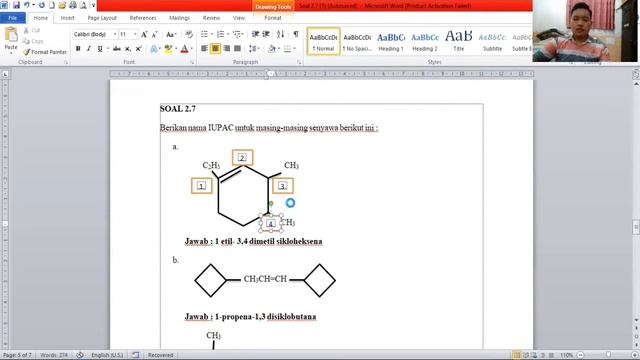Quick print using the printer icon

click(x=73, y=5)
